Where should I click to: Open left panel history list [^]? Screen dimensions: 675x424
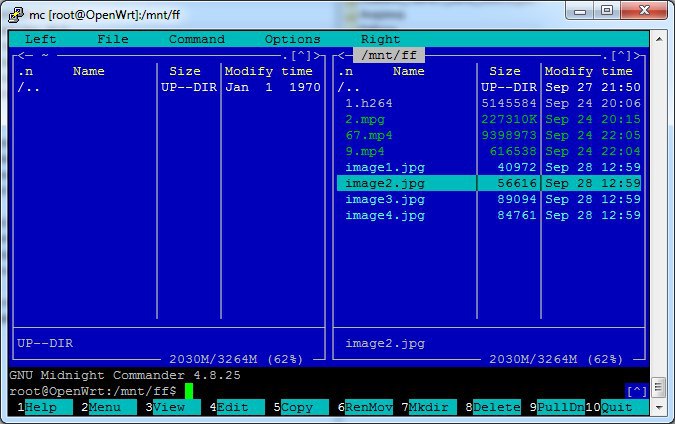[301, 56]
